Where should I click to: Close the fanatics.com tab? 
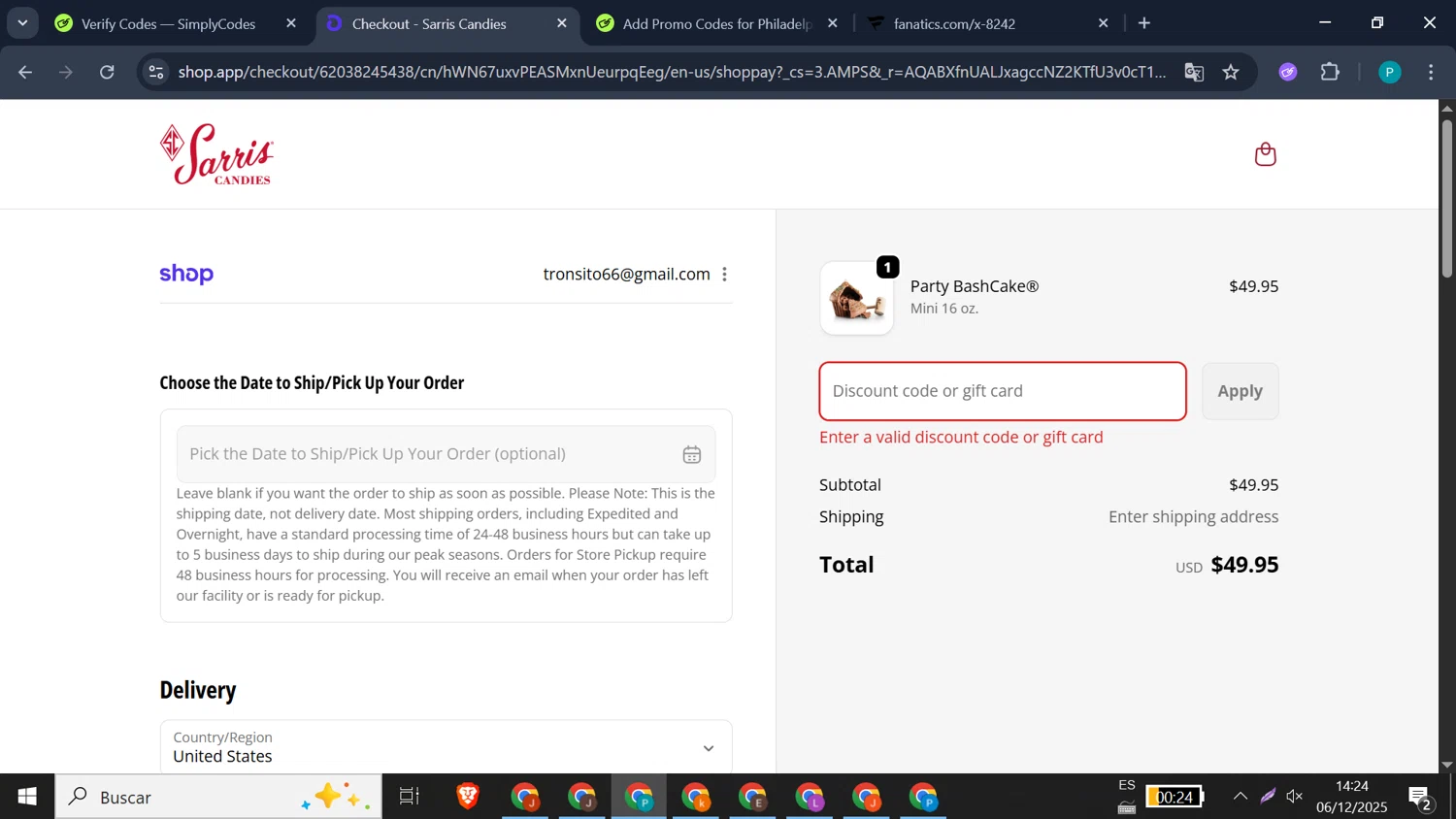[1103, 23]
